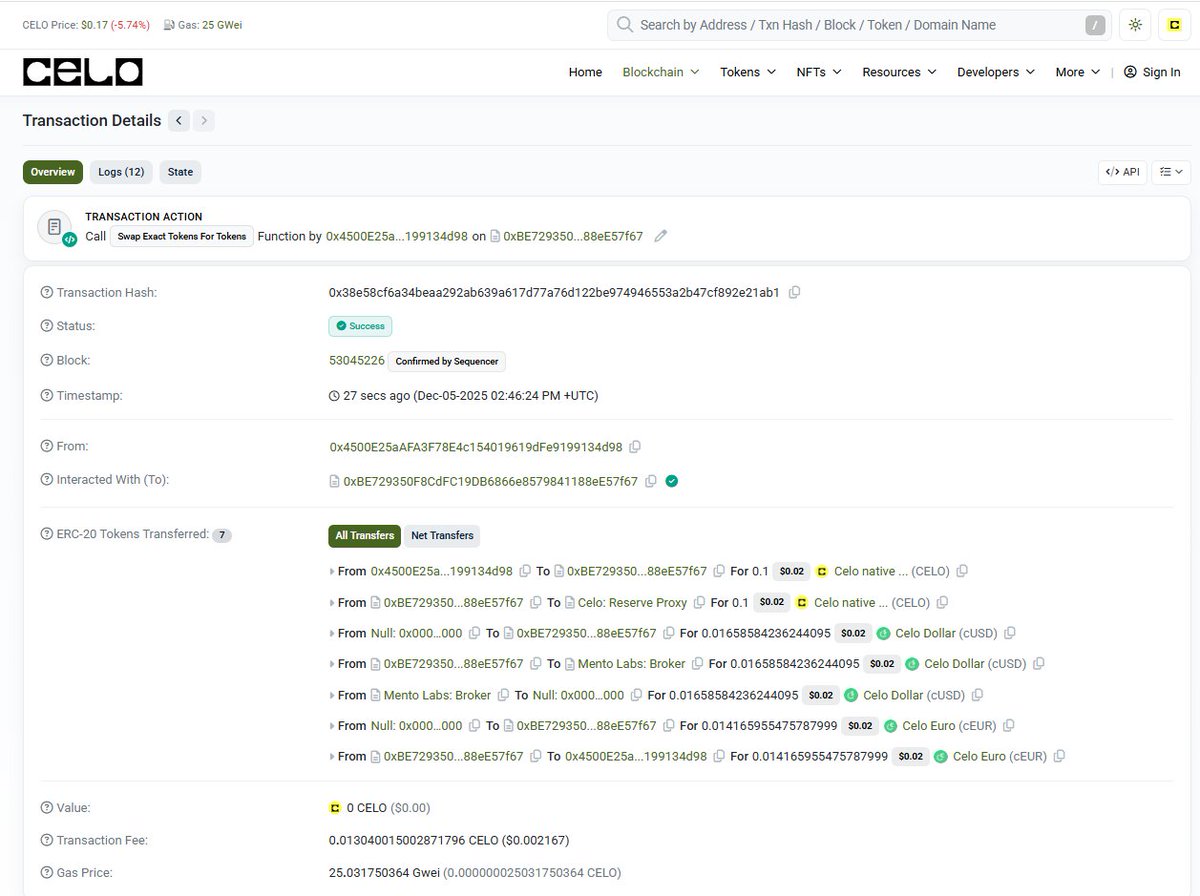Viewport: 1200px width, 896px height.
Task: Select the All Transfers view
Action: [364, 535]
